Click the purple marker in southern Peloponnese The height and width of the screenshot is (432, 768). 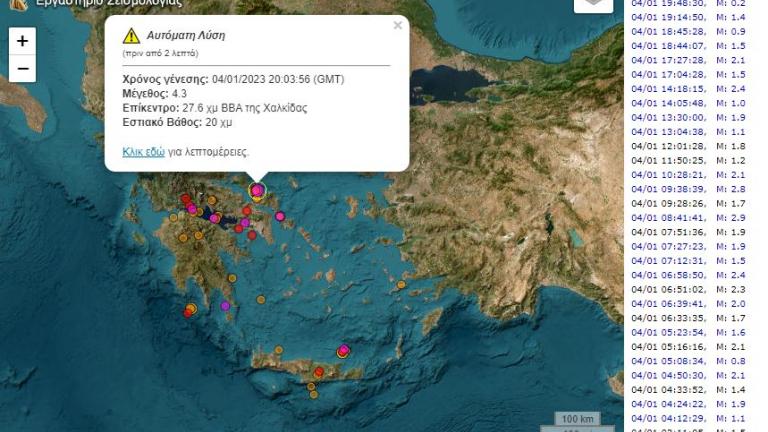pyautogui.click(x=225, y=305)
